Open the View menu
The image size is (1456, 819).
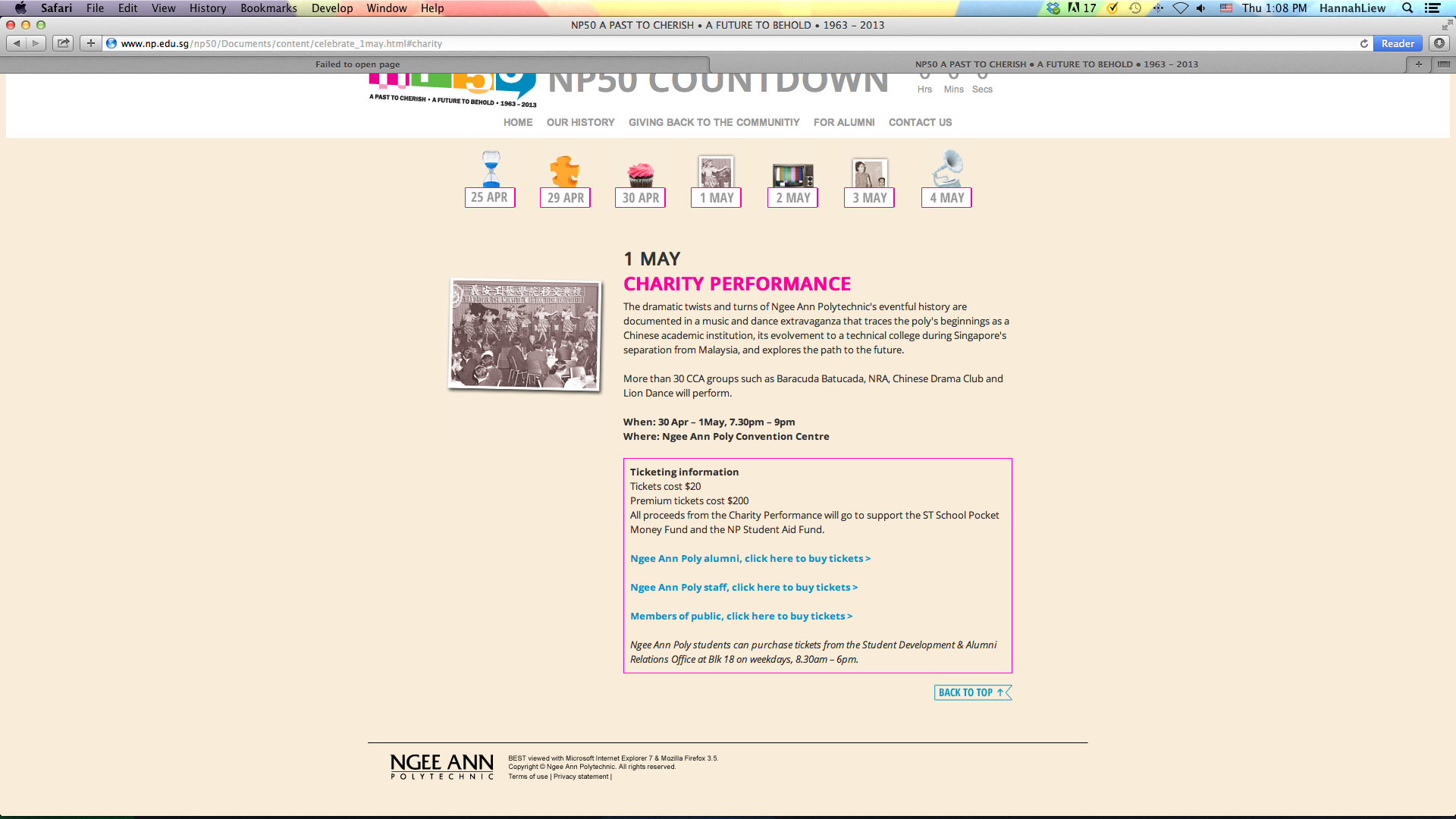pos(163,8)
